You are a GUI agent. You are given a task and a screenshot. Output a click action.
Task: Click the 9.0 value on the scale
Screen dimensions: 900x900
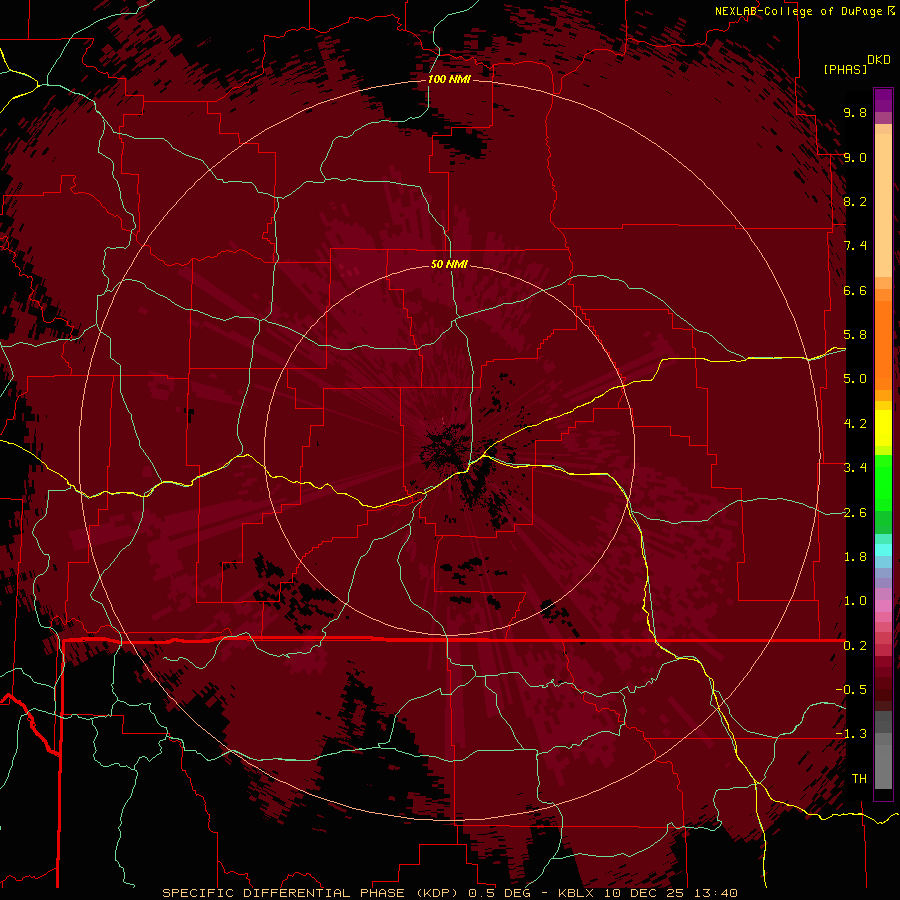pos(855,157)
